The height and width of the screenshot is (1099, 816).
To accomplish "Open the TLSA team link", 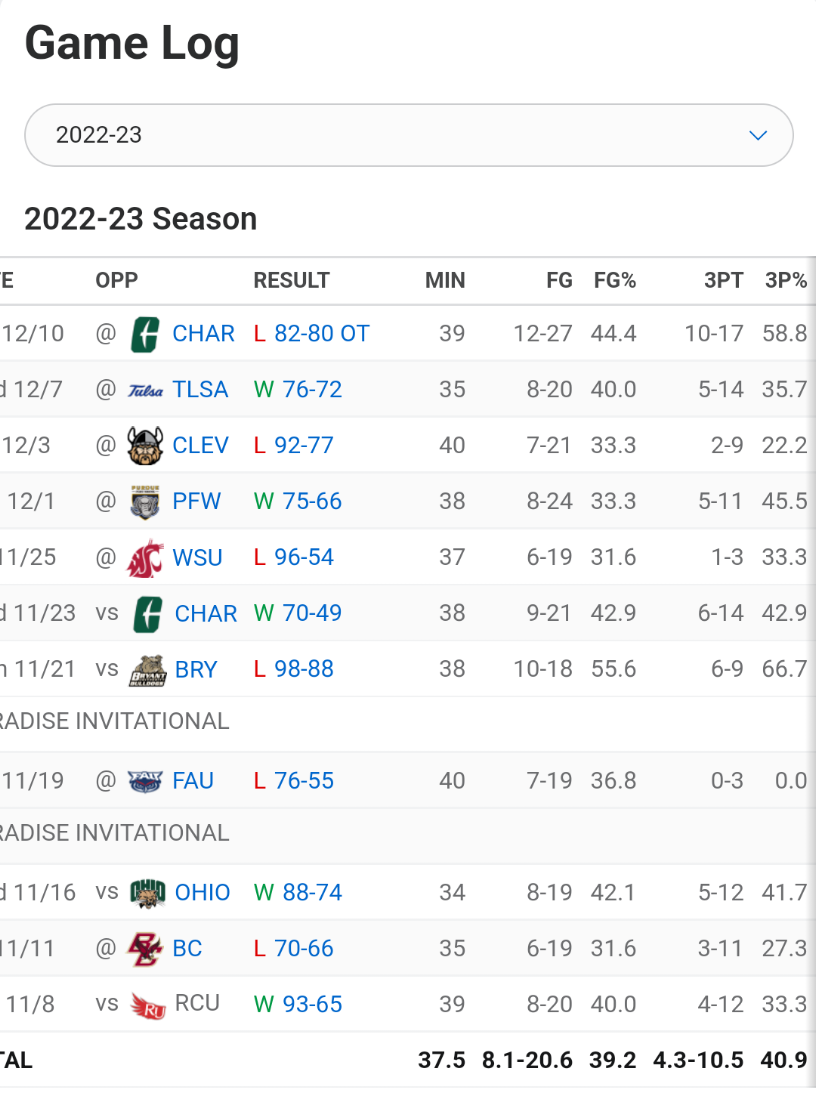I will [x=200, y=390].
